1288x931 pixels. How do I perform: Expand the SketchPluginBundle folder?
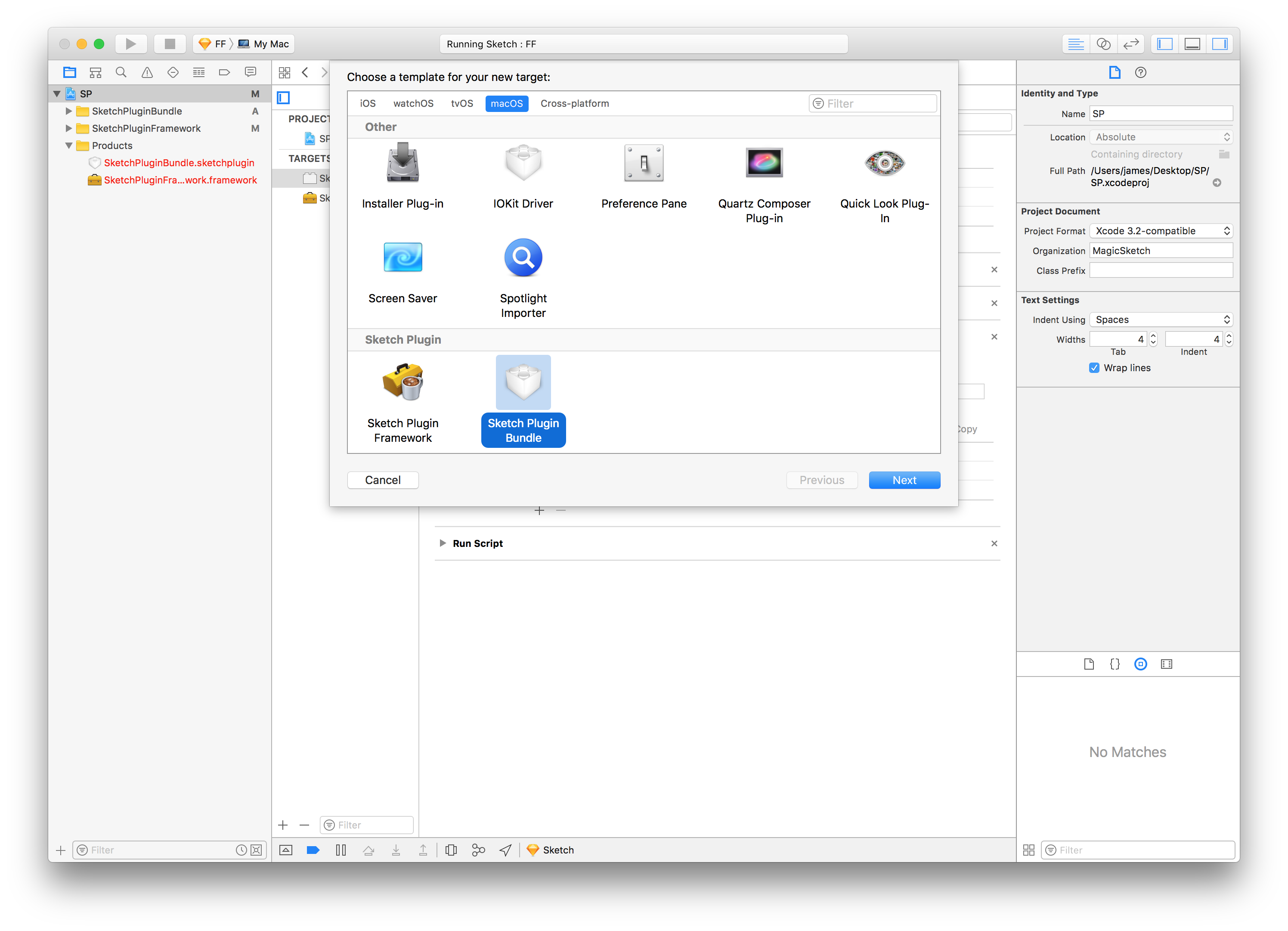click(x=69, y=111)
